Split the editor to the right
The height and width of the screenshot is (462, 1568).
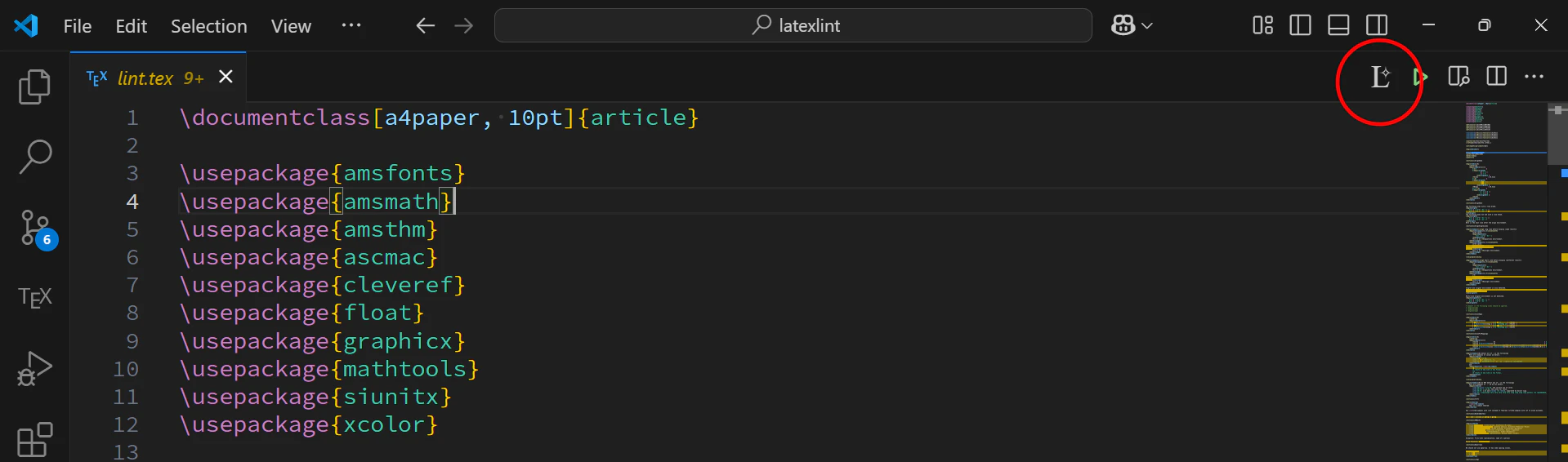[1497, 77]
